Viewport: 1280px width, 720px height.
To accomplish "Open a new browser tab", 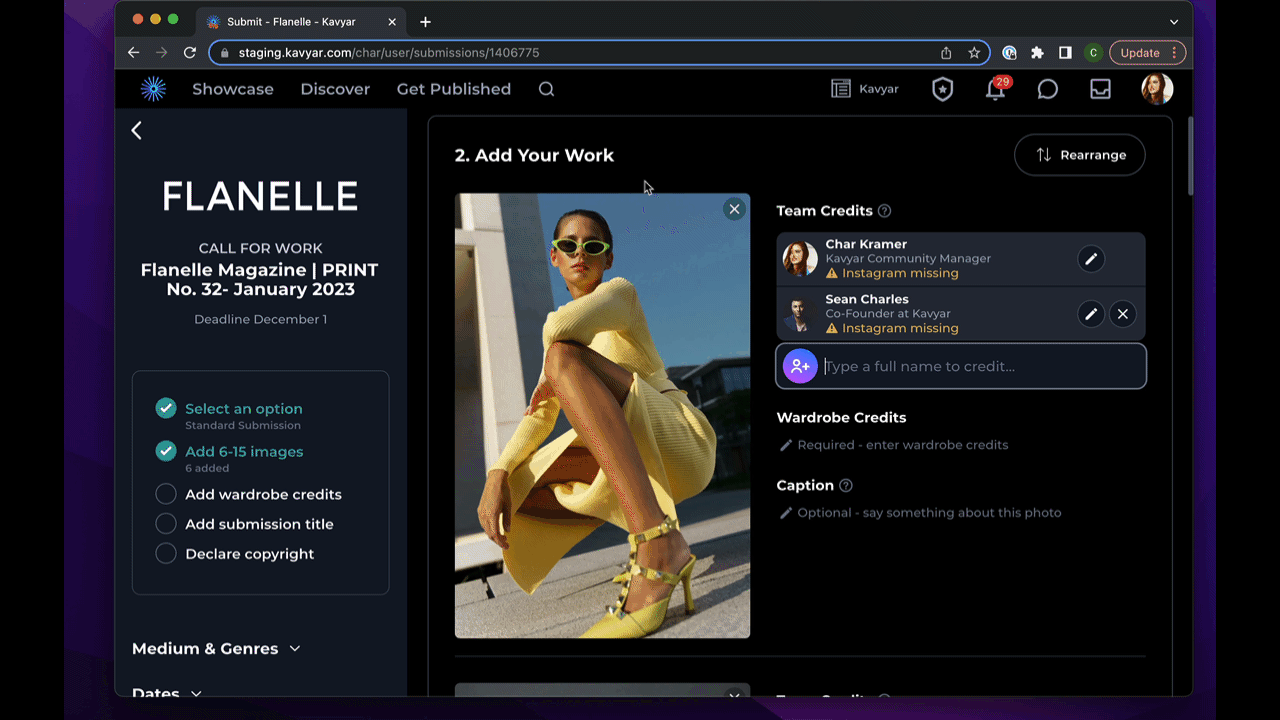I will tap(425, 22).
